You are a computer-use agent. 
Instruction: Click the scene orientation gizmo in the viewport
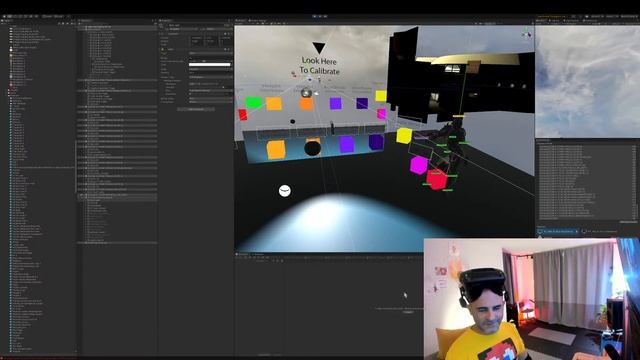527,34
